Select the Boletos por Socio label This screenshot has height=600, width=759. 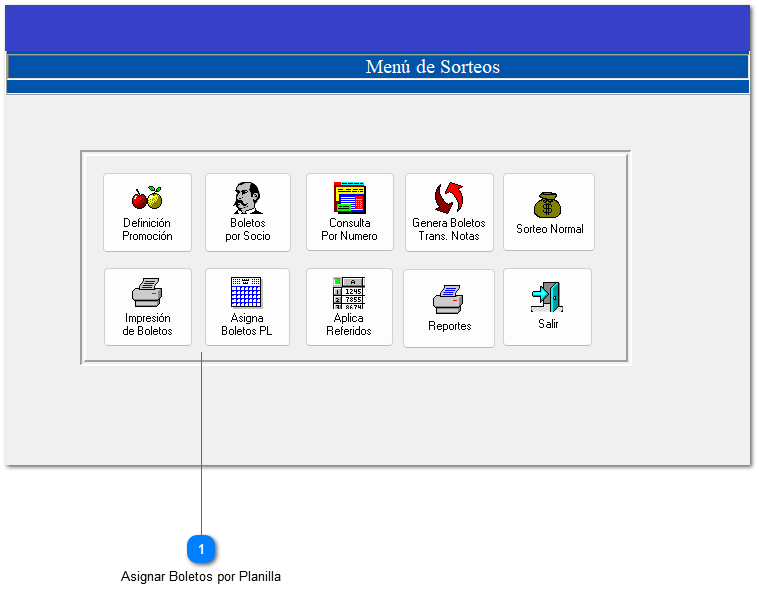247,230
